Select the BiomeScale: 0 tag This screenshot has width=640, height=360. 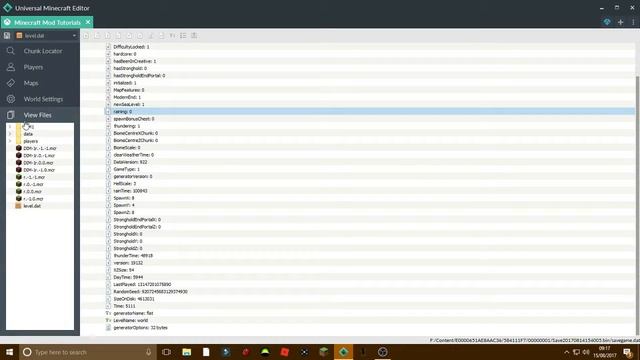point(127,148)
